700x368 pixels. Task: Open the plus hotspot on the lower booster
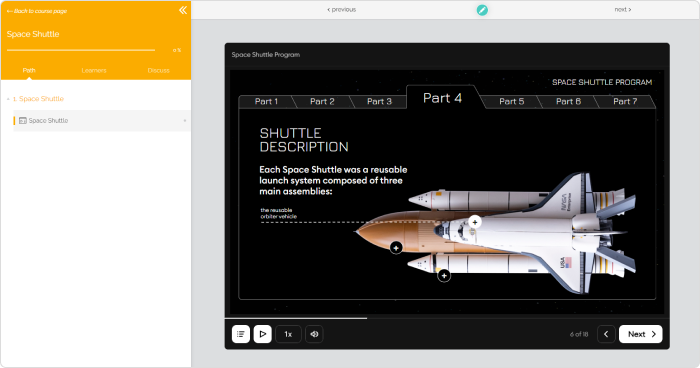click(x=444, y=276)
